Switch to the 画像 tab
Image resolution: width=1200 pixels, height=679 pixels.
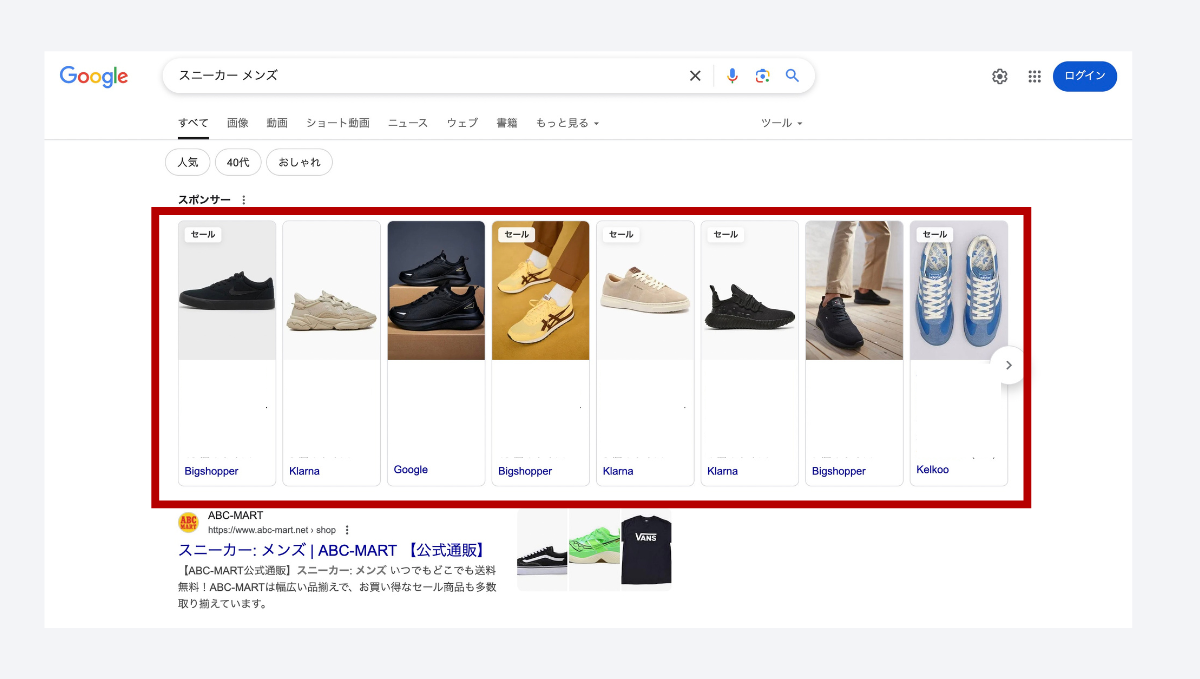[238, 123]
